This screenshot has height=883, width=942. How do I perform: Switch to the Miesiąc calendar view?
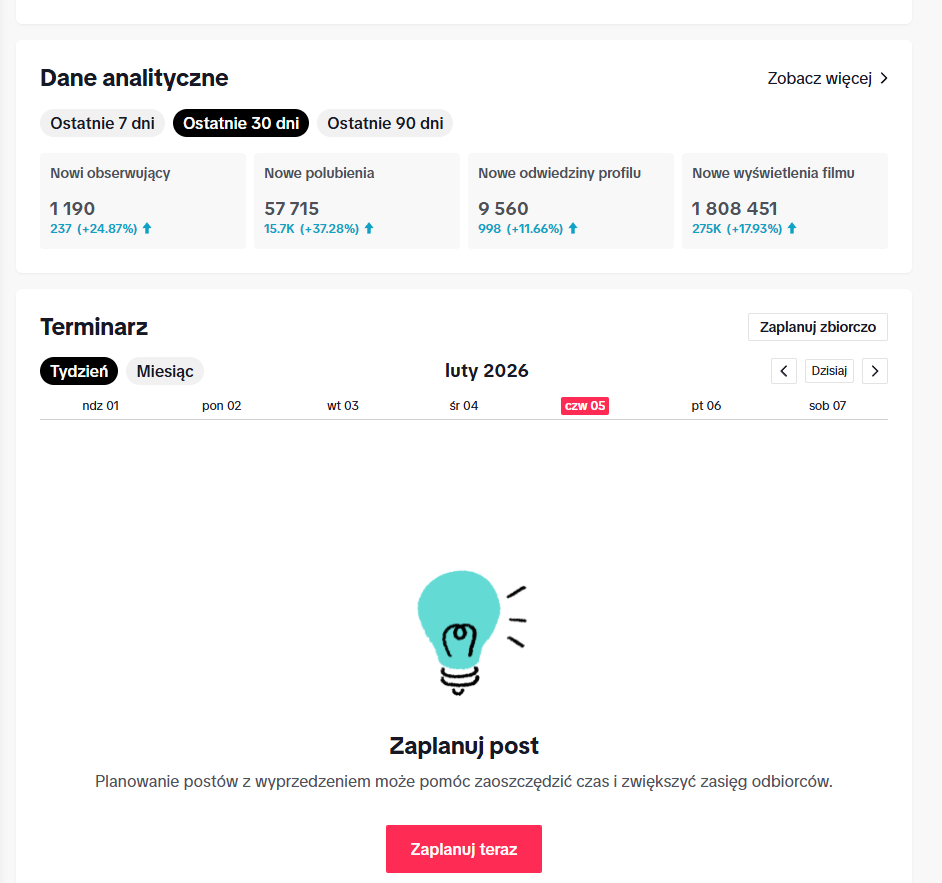(165, 371)
